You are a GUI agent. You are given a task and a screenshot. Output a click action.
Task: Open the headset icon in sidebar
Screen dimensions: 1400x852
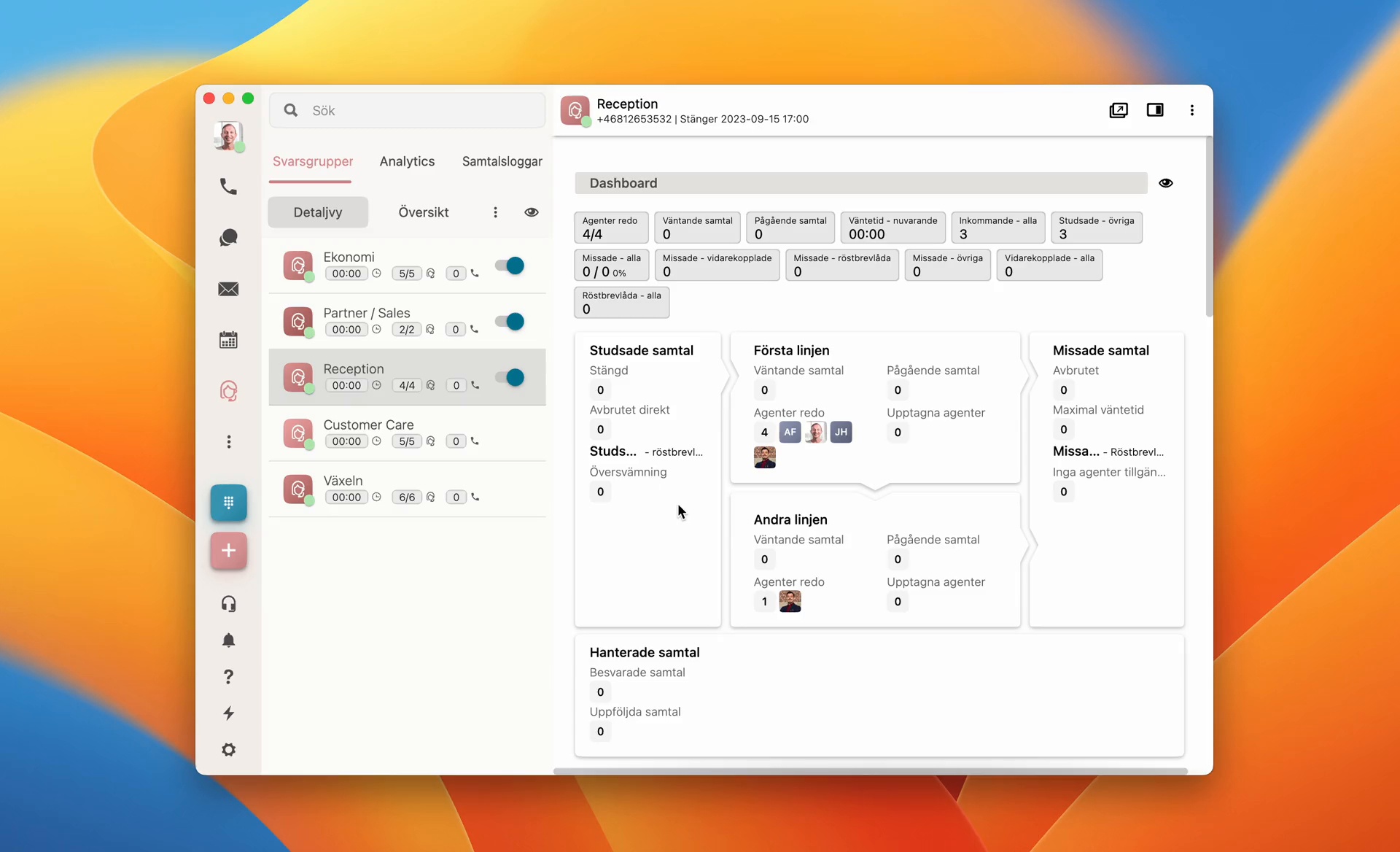point(228,603)
